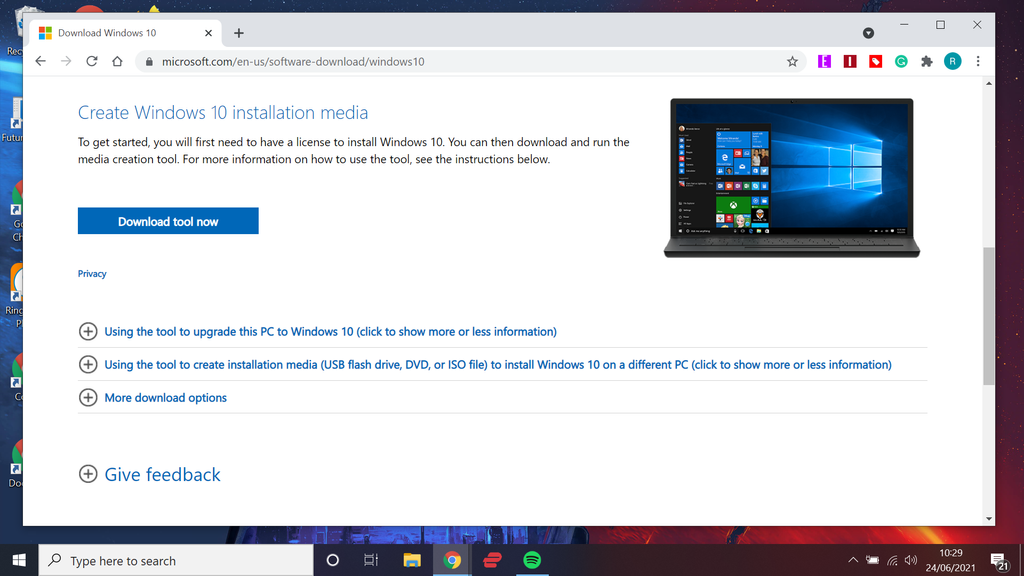Viewport: 1024px width, 576px height.
Task: Click the Home icon in the toolbar
Action: click(x=116, y=61)
